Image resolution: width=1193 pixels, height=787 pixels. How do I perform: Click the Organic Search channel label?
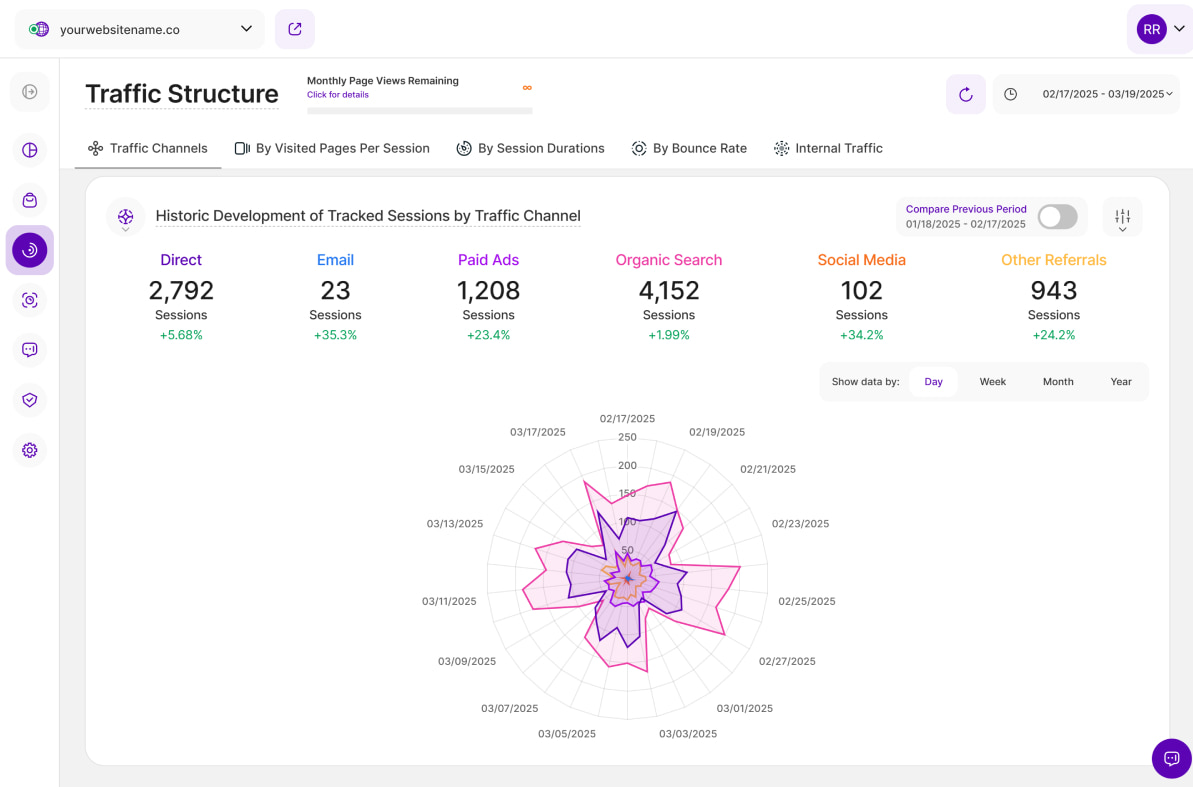coord(668,260)
